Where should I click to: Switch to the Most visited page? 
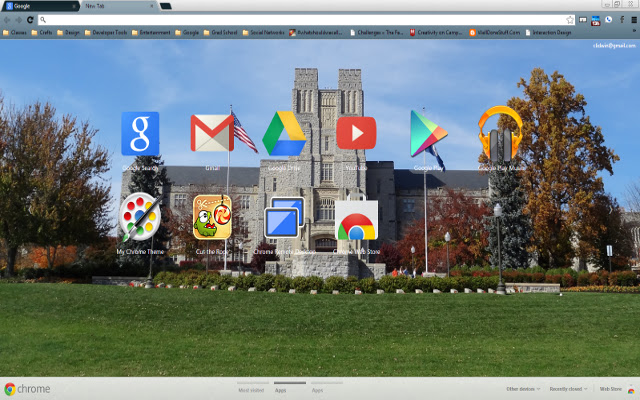click(x=251, y=388)
